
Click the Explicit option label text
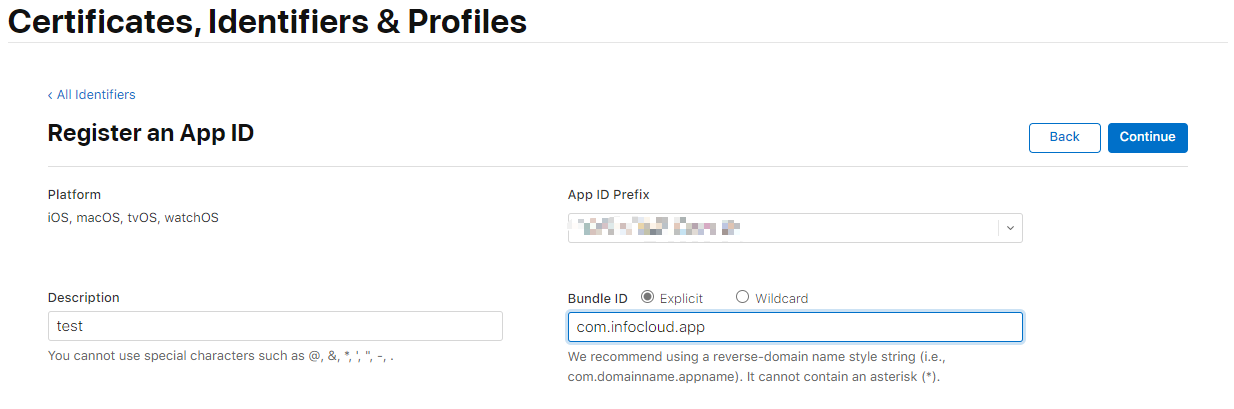[x=682, y=298]
